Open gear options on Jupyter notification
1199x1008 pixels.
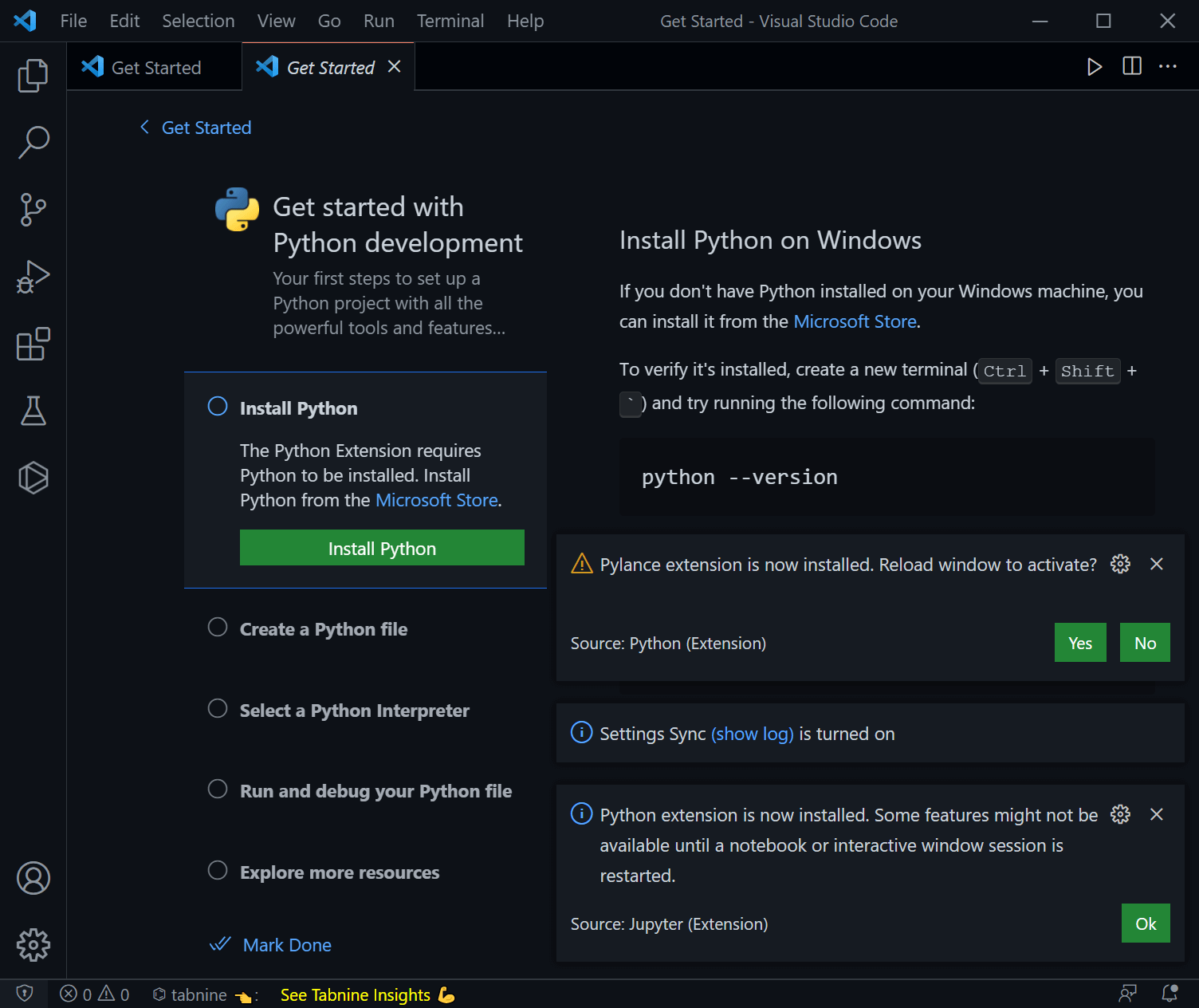(1120, 814)
